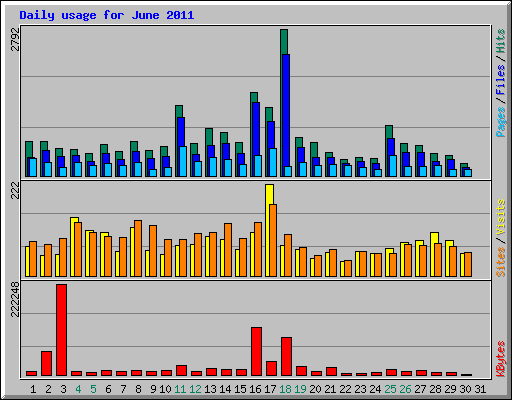The width and height of the screenshot is (512, 400).
Task: Click the green hits bar for day 25
Action: click(x=389, y=132)
